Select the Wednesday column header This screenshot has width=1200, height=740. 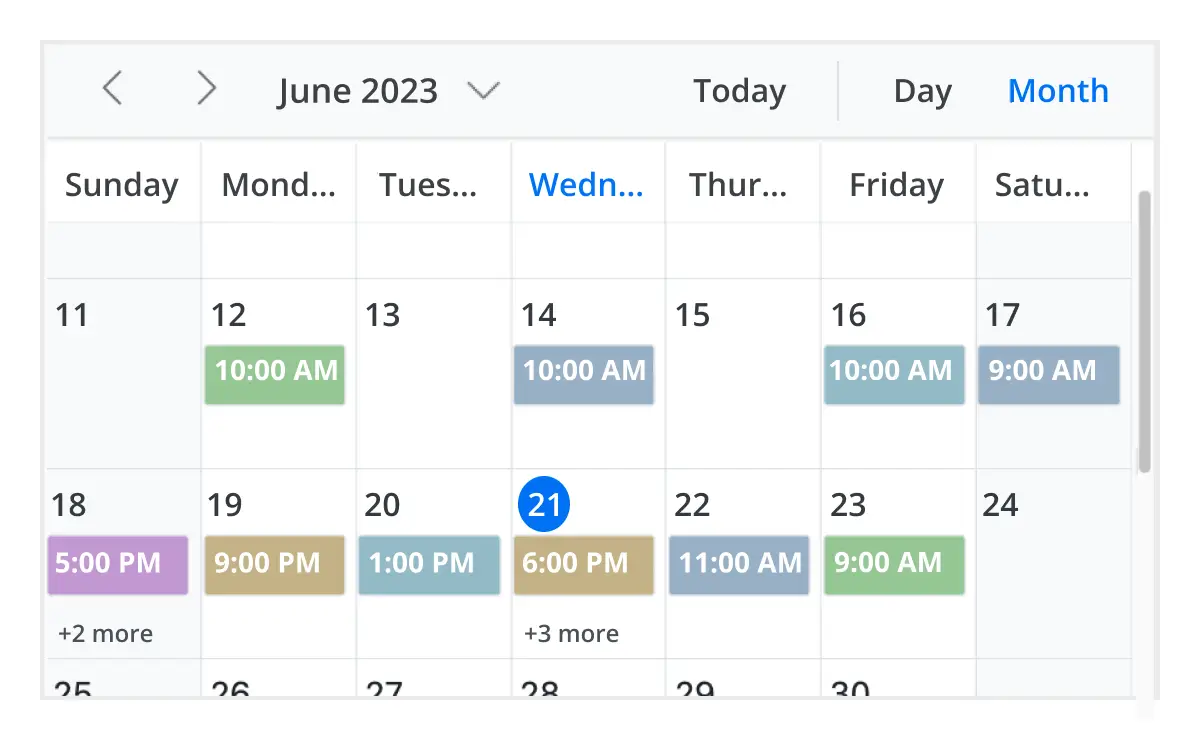tap(588, 183)
